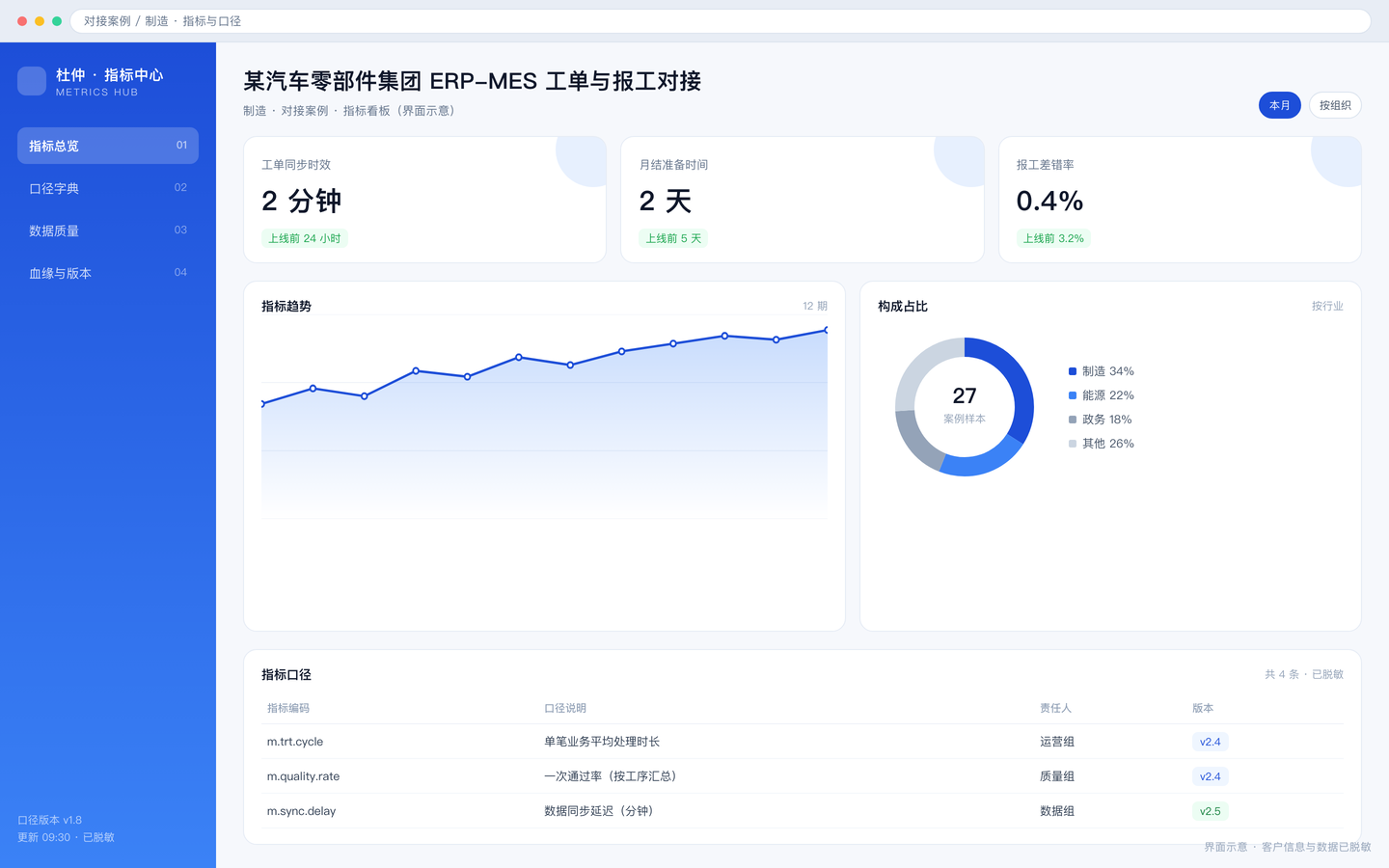Select the m.quality.rate row code
The height and width of the screenshot is (868, 1389).
pyautogui.click(x=303, y=776)
